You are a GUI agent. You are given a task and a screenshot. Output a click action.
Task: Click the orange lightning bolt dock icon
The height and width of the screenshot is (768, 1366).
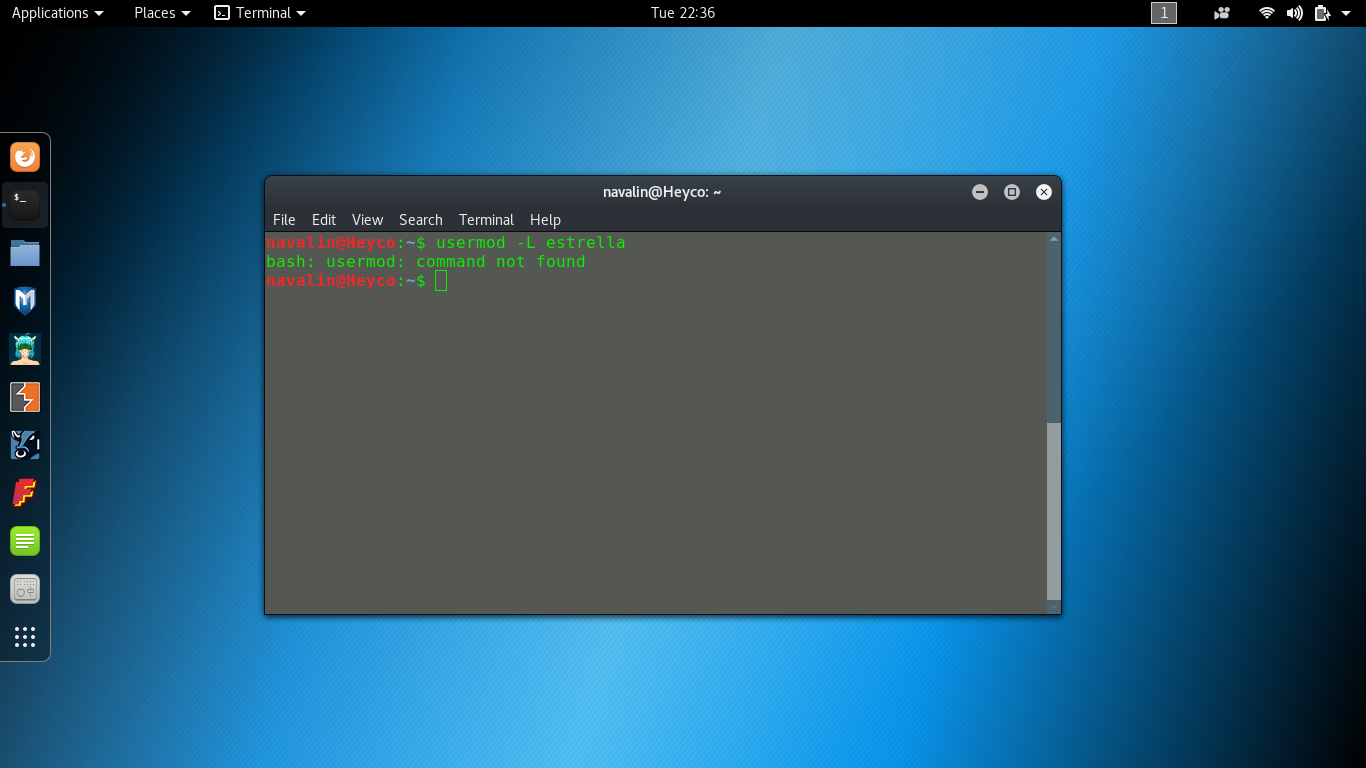(24, 396)
